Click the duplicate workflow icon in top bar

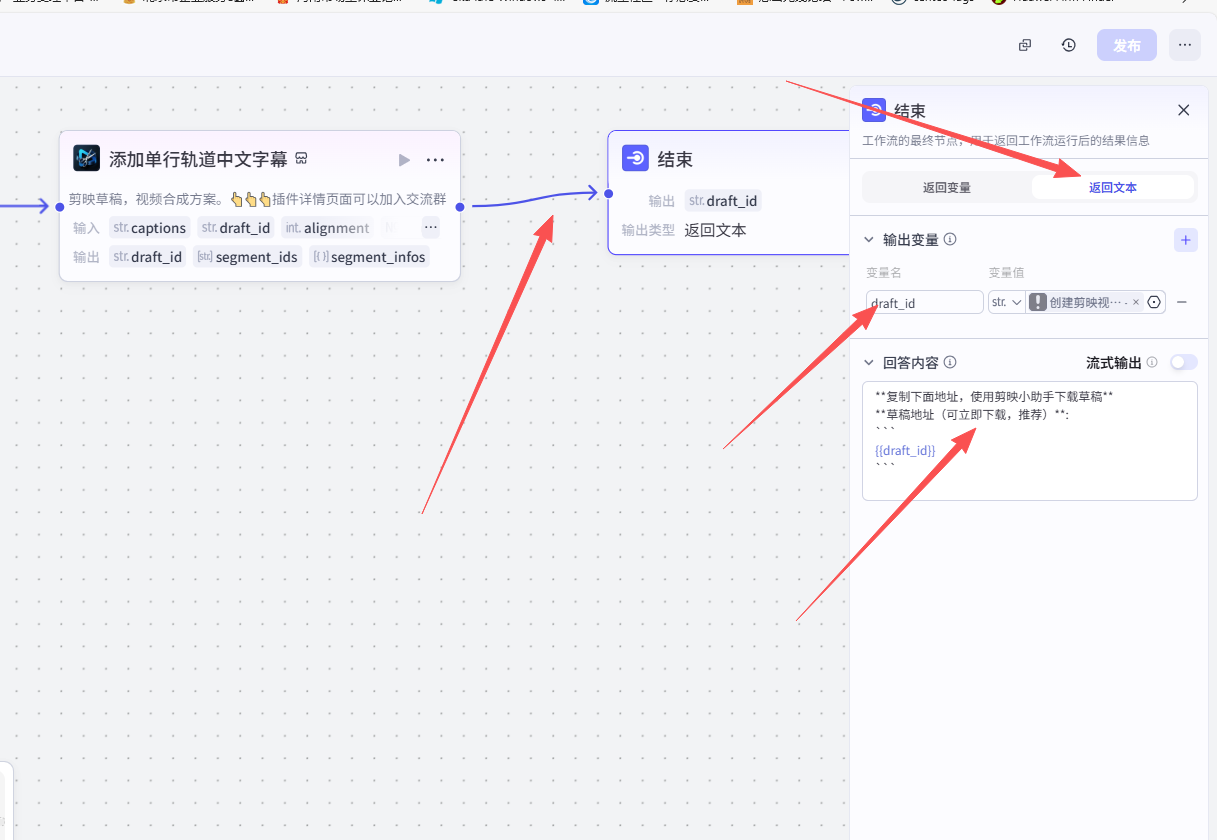coord(1025,45)
